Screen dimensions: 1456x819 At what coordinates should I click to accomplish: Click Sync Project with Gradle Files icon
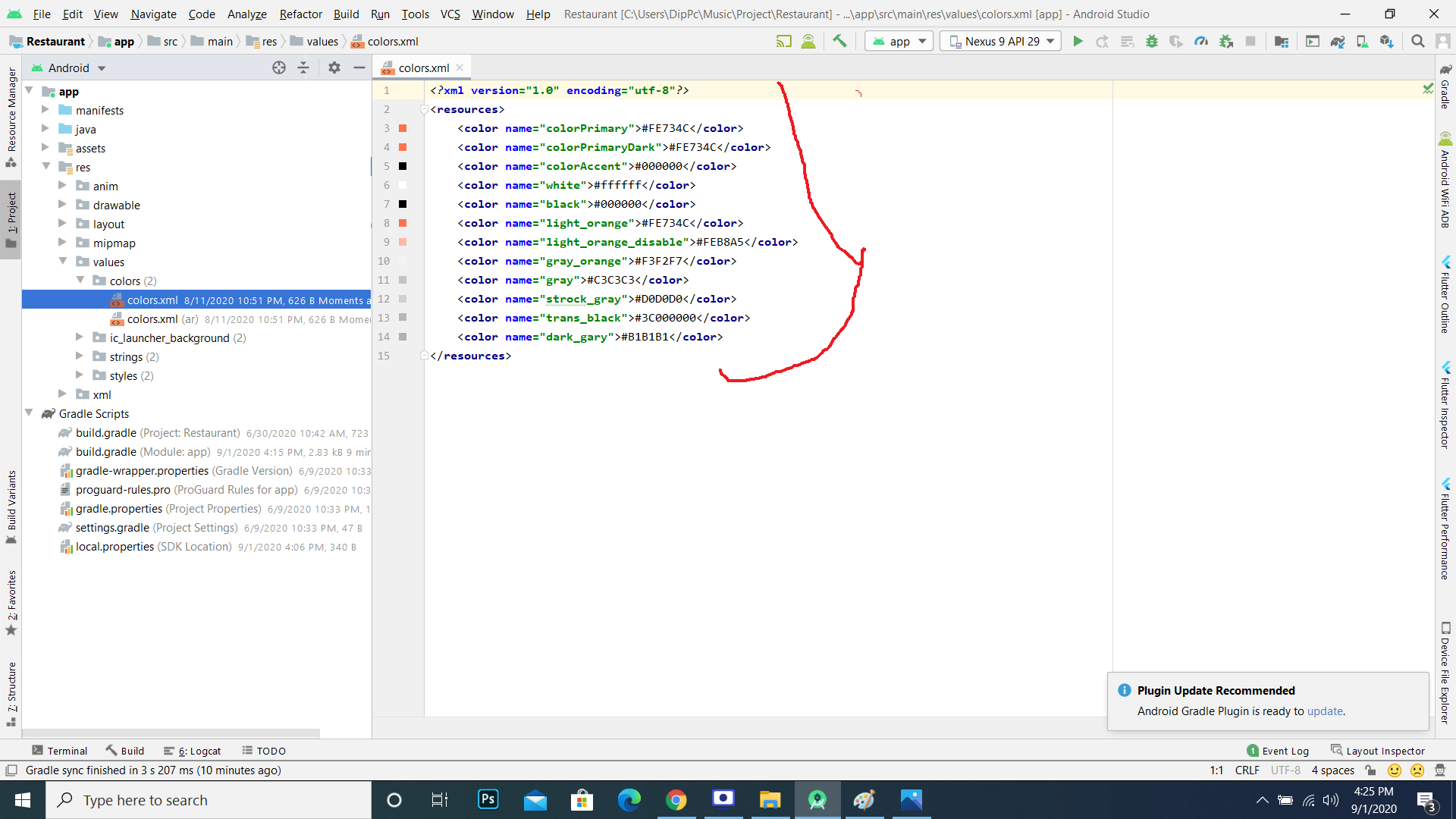coord(1338,42)
